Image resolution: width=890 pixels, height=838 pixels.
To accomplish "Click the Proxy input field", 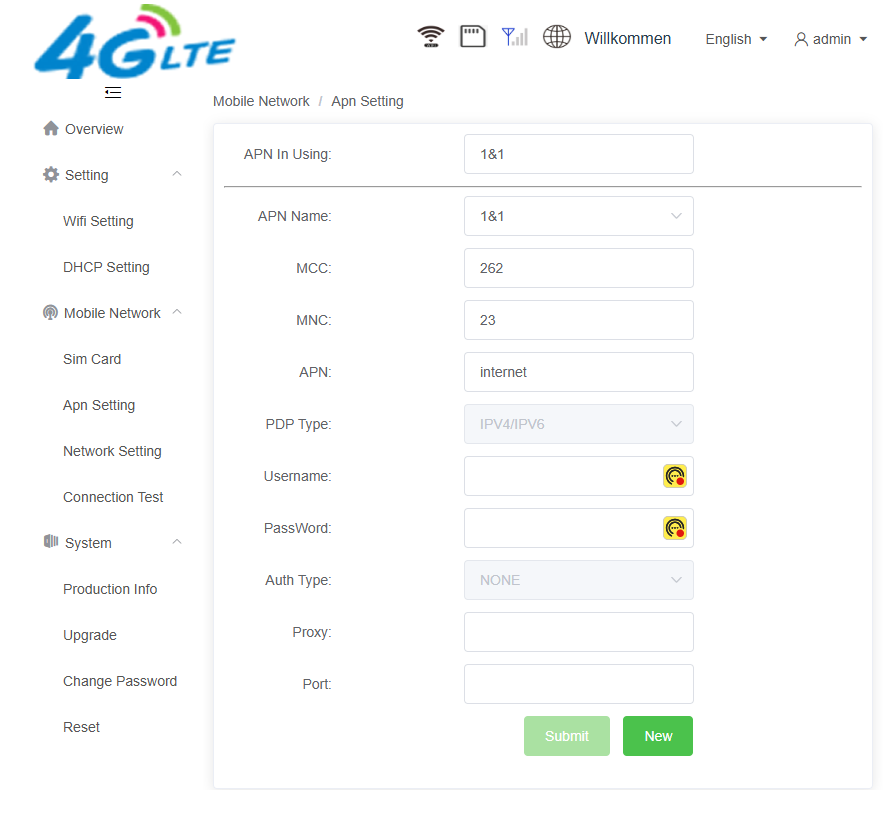I will pos(578,632).
